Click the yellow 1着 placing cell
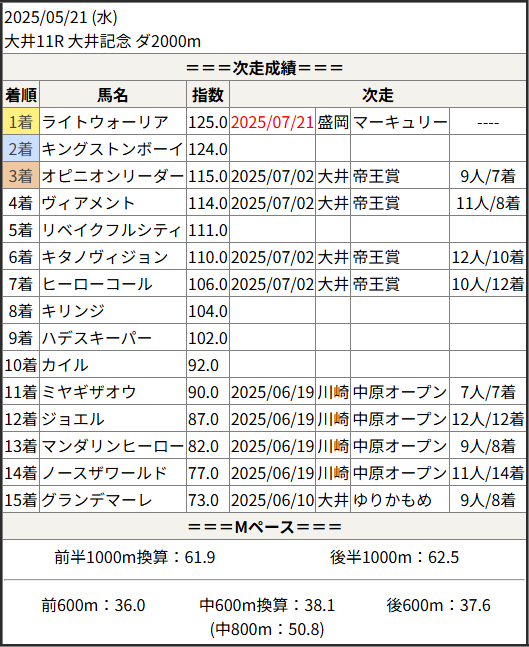This screenshot has height=647, width=529. click(x=21, y=122)
